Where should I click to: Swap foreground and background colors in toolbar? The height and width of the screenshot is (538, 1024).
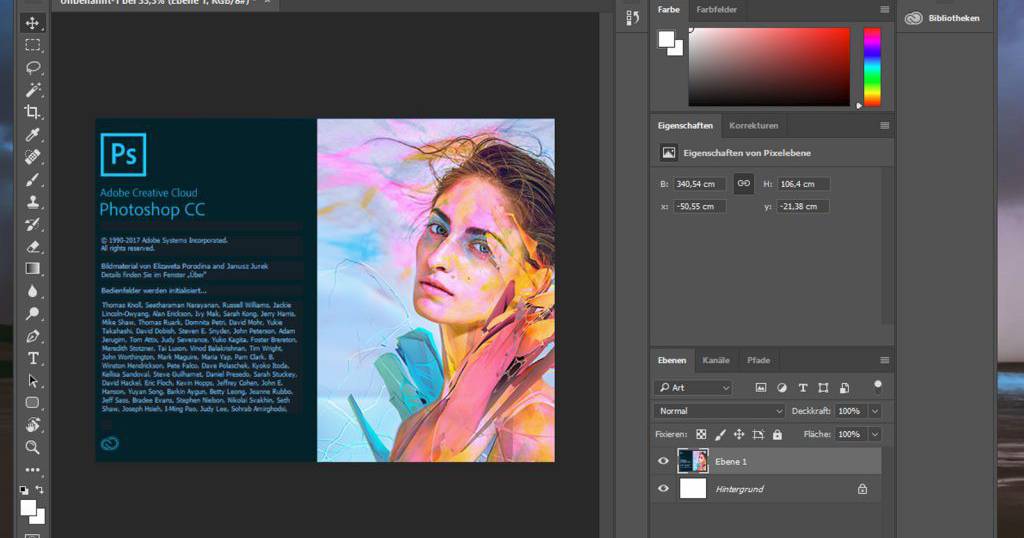click(x=40, y=489)
